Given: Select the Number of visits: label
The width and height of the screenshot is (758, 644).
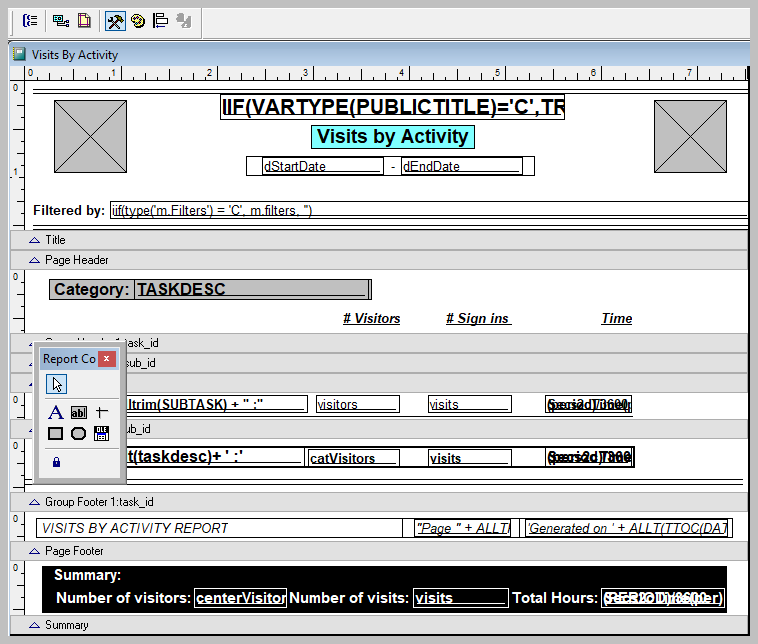Looking at the screenshot, I should point(349,598).
